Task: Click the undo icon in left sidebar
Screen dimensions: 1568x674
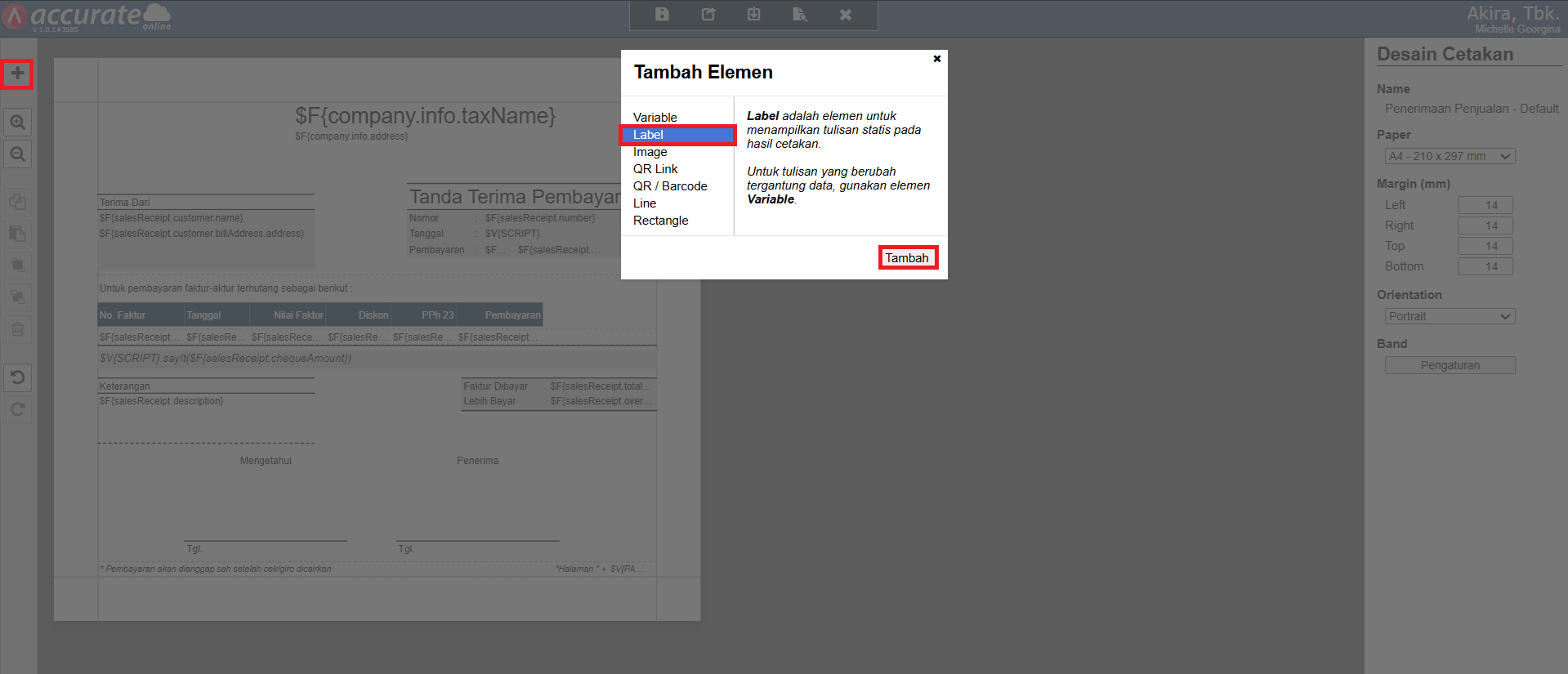Action: pos(17,377)
